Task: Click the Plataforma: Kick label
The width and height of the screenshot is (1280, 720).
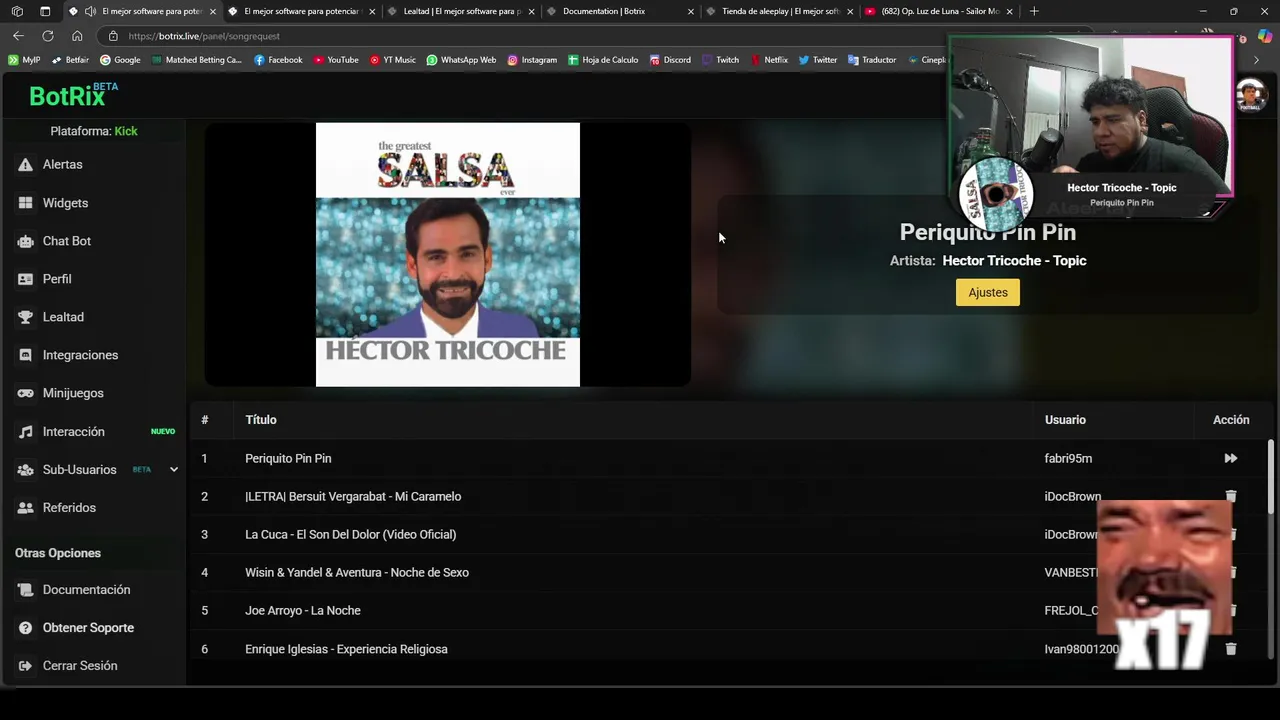Action: tap(94, 131)
